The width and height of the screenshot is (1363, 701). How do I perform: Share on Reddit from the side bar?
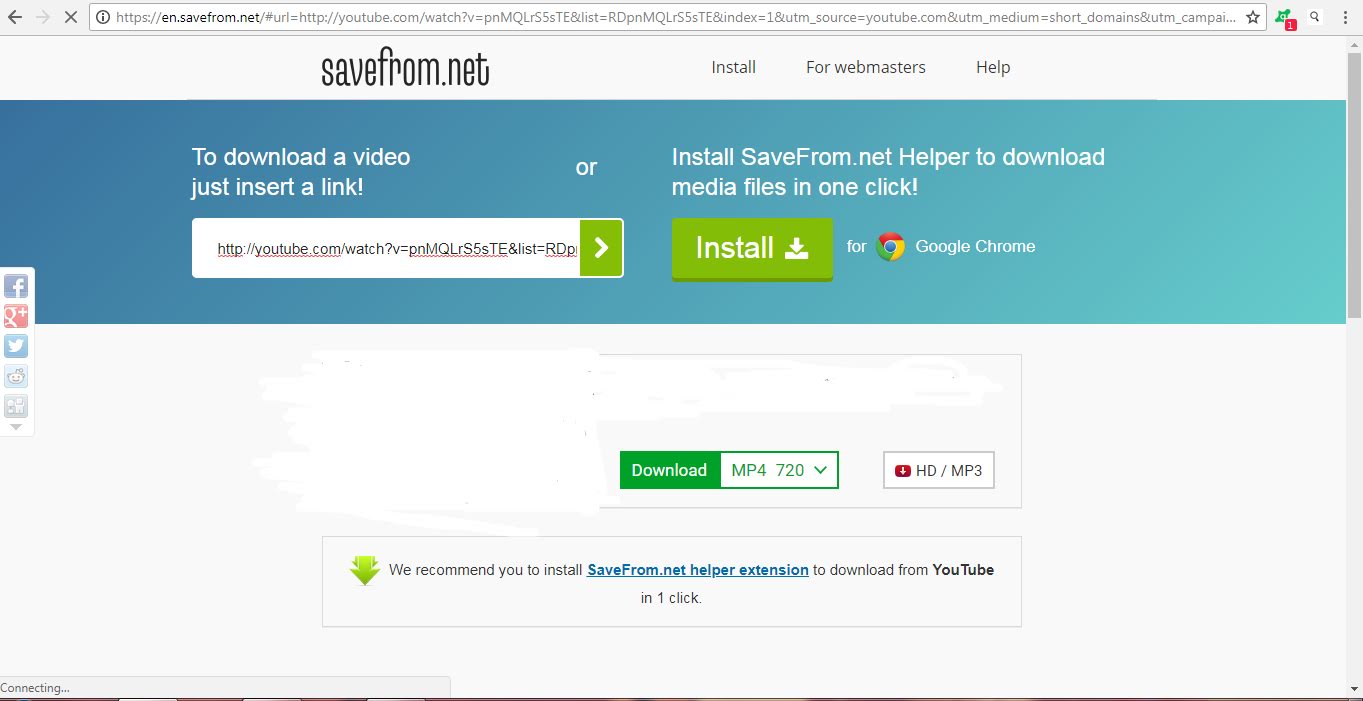tap(16, 377)
